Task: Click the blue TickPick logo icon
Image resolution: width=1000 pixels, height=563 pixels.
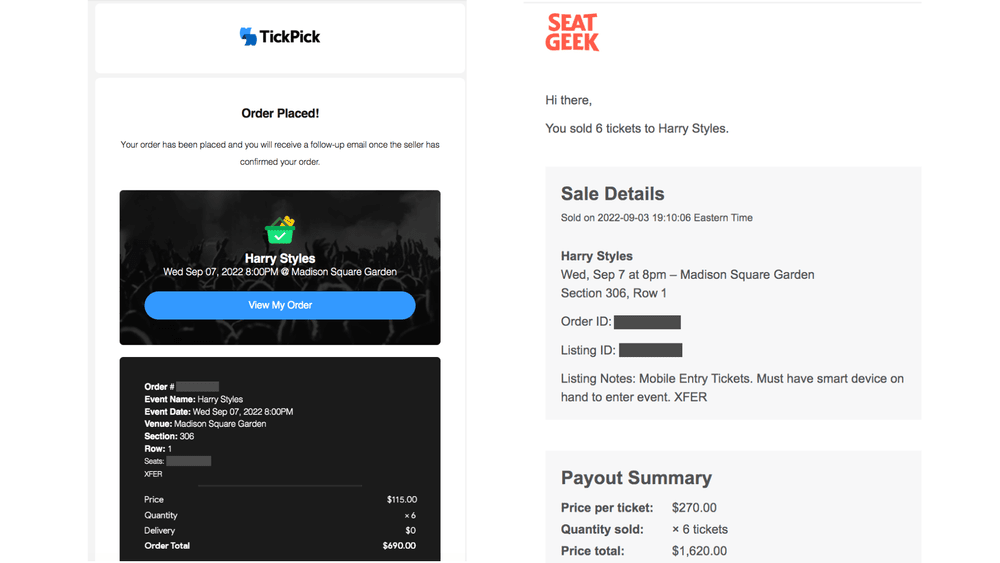Action: tap(248, 37)
